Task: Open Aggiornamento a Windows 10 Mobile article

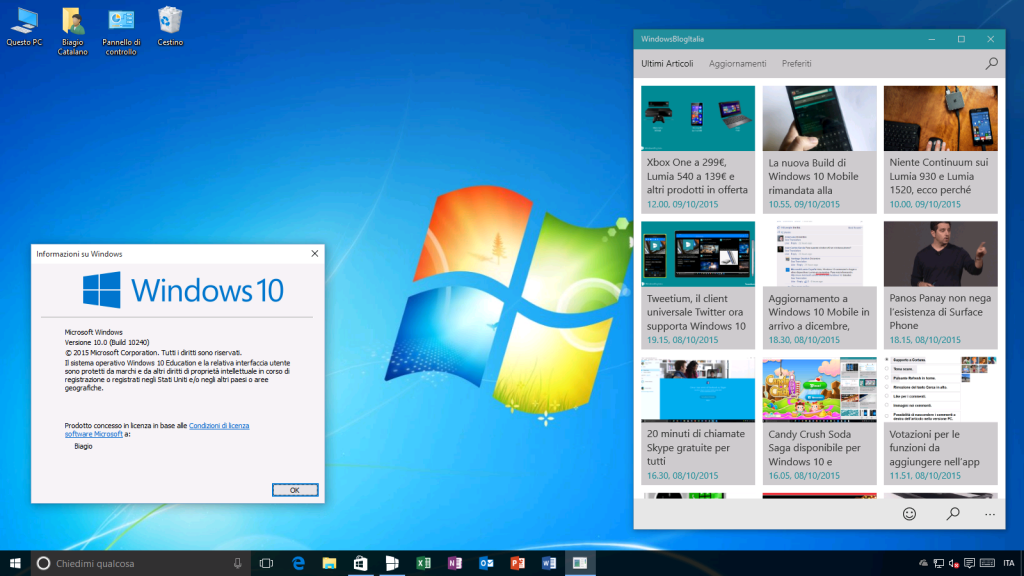Action: click(820, 285)
